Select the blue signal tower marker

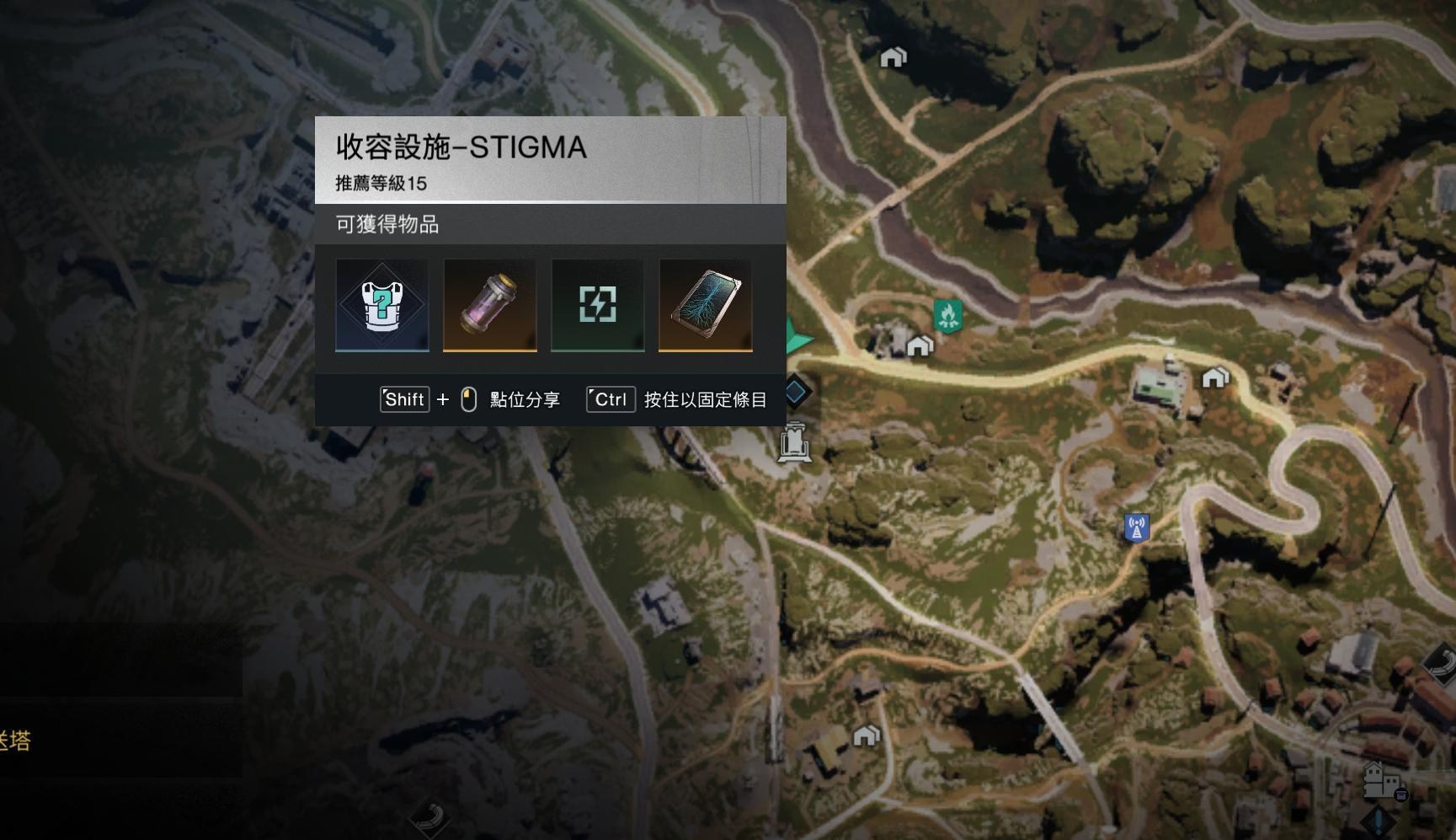1137,528
